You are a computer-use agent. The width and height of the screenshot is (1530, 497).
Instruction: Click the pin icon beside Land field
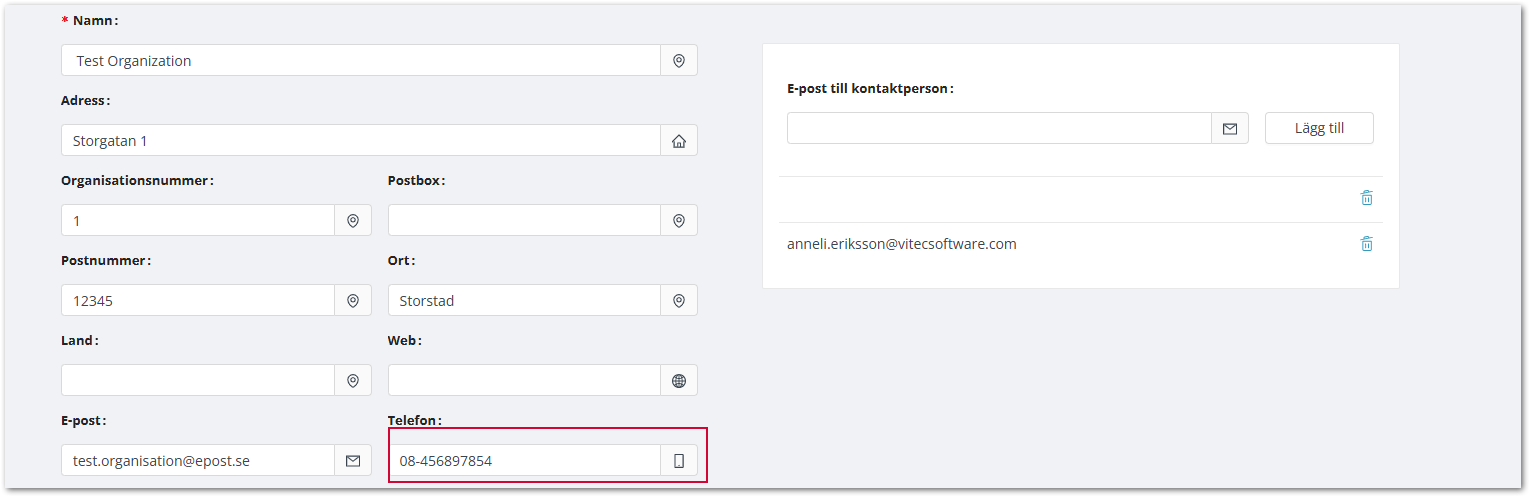[353, 380]
